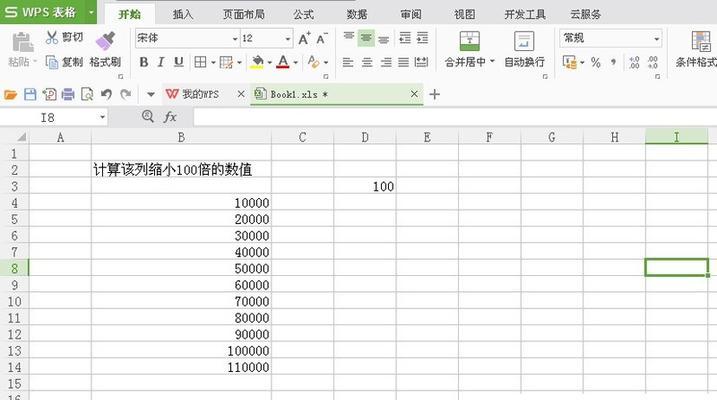Viewport: 717px width, 400px height.
Task: Open the Cloud Services tab
Action: point(585,14)
